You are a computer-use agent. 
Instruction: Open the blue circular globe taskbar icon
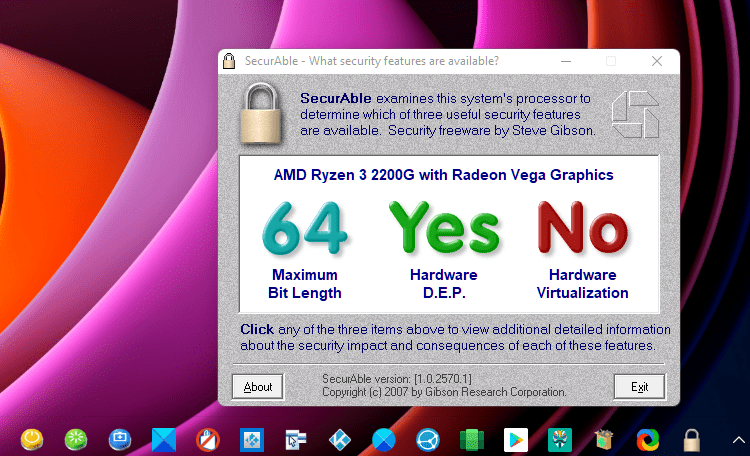pos(428,440)
